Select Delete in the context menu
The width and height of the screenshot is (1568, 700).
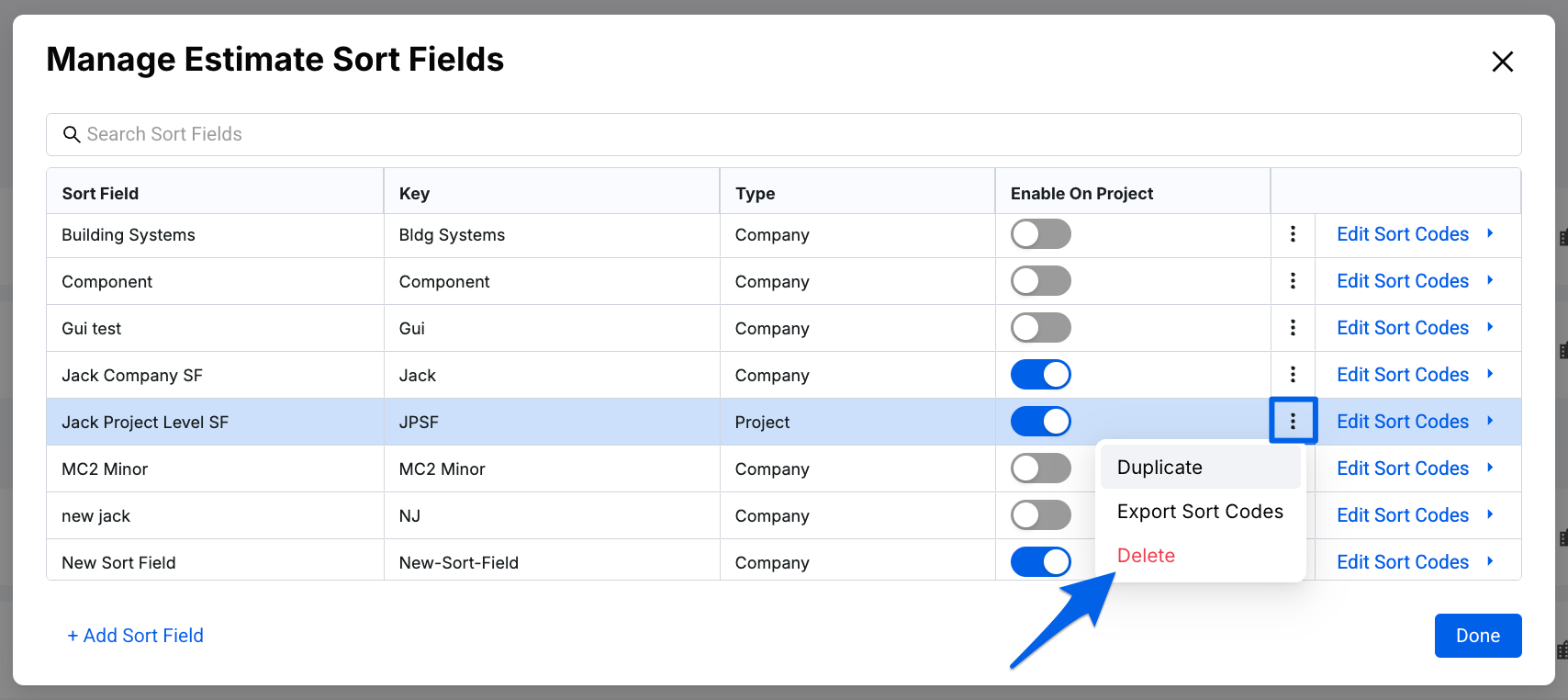pyautogui.click(x=1146, y=556)
